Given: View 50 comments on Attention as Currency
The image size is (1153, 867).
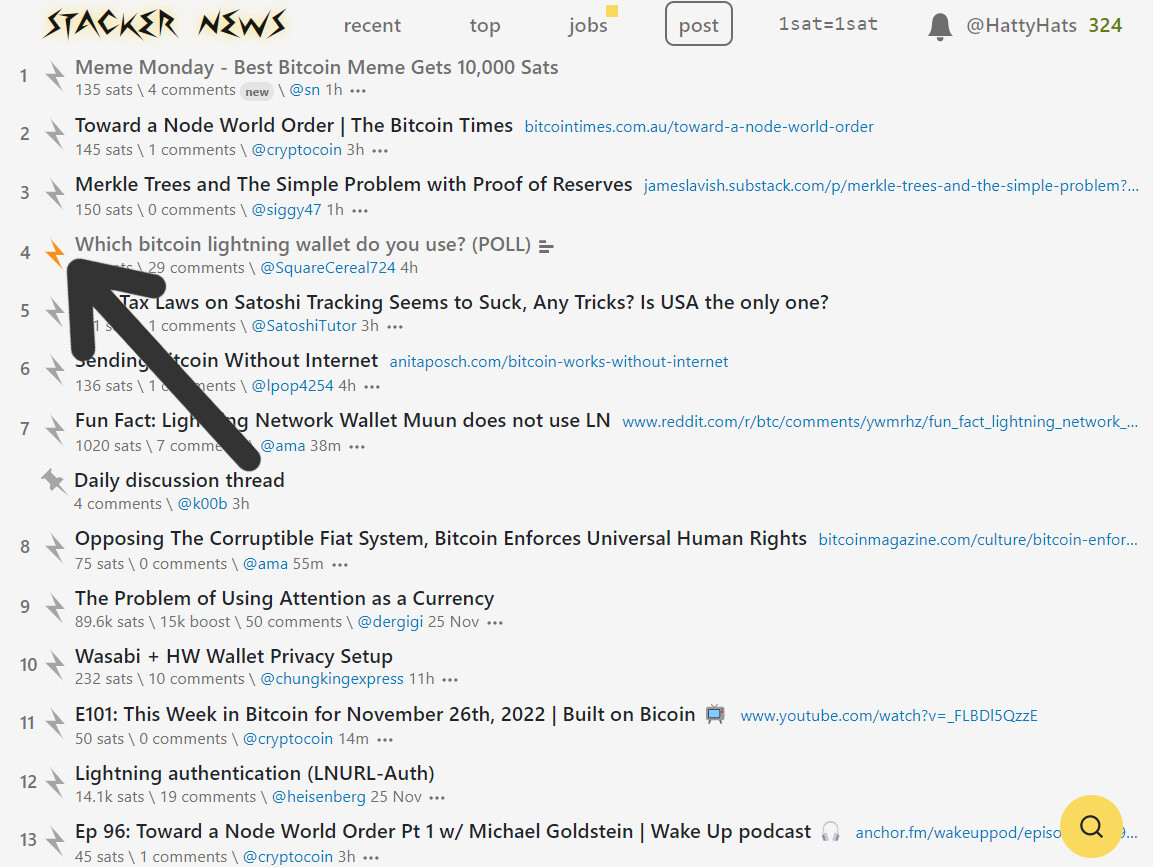Looking at the screenshot, I should (293, 622).
